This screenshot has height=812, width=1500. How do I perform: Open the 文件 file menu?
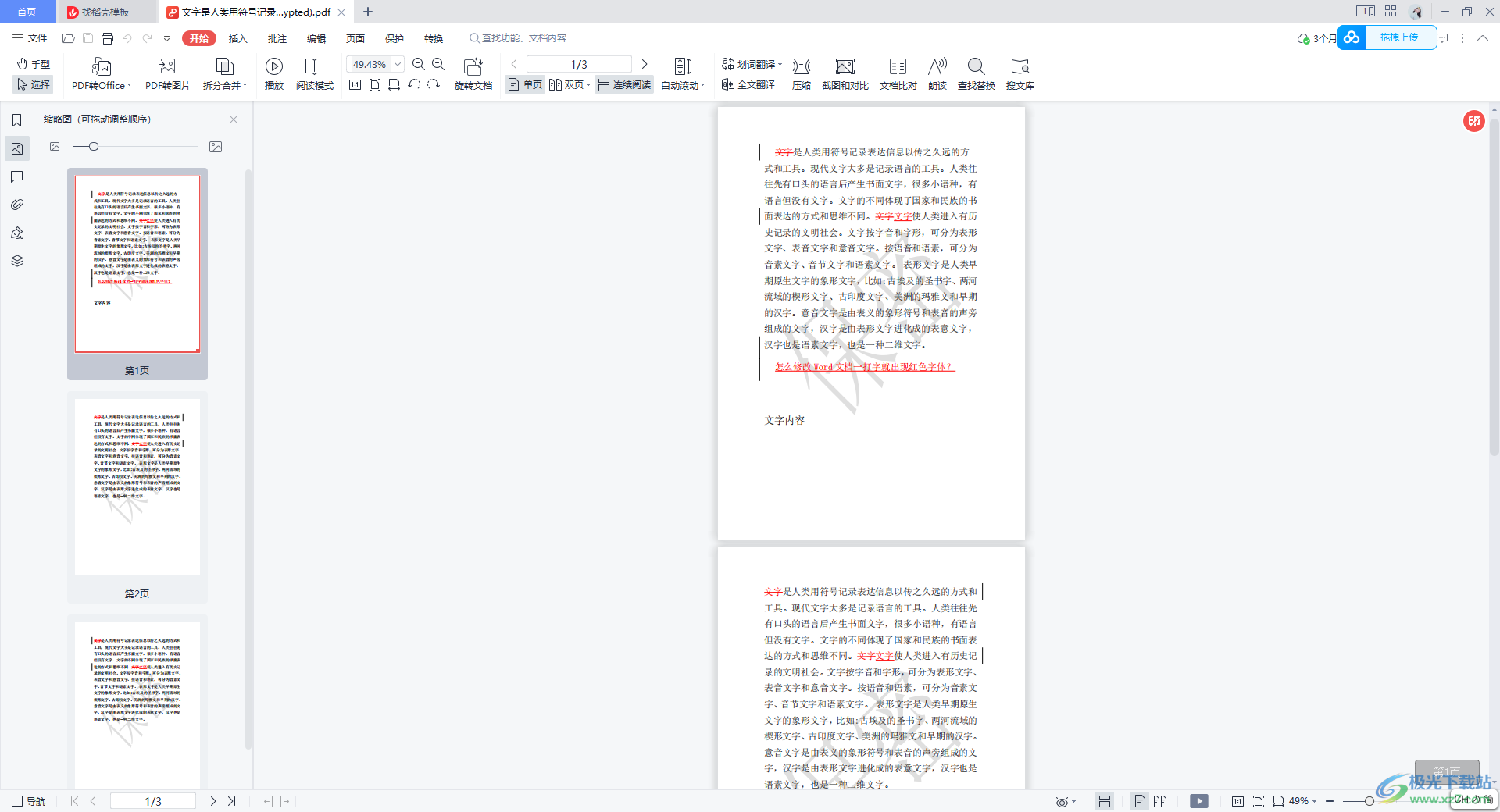(30, 38)
